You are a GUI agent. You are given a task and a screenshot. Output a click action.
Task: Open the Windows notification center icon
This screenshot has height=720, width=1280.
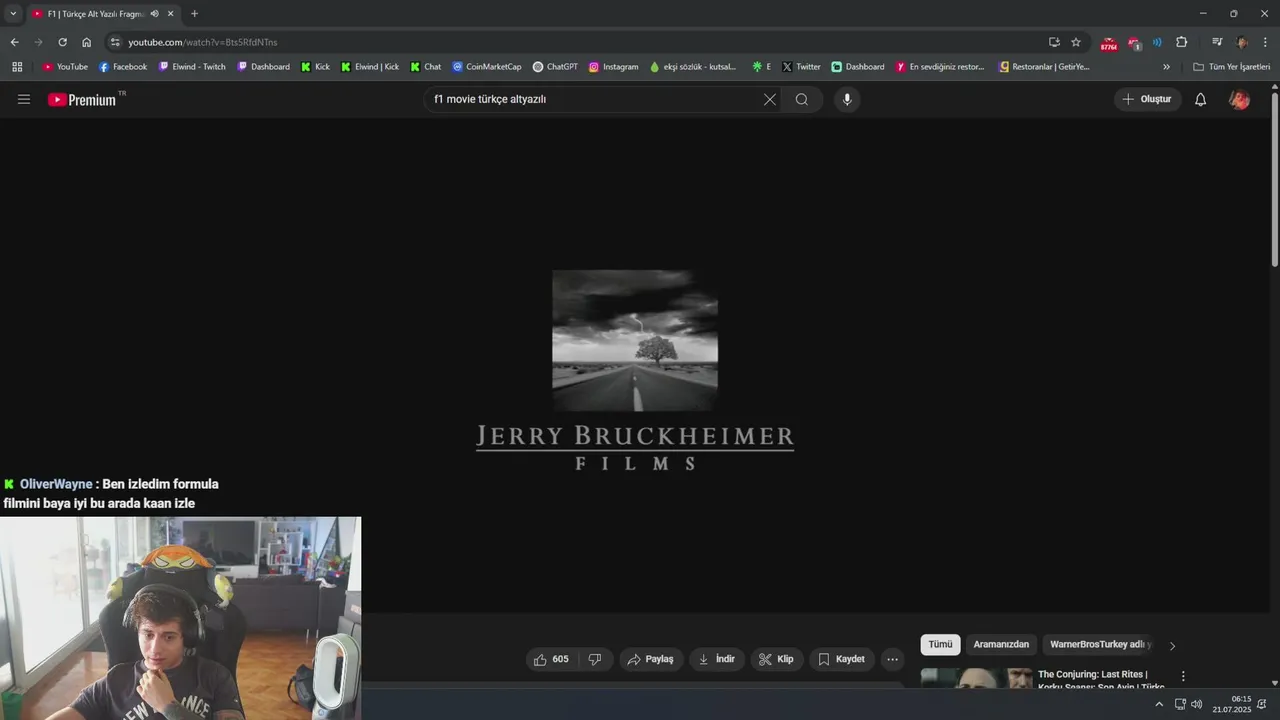[1262, 704]
